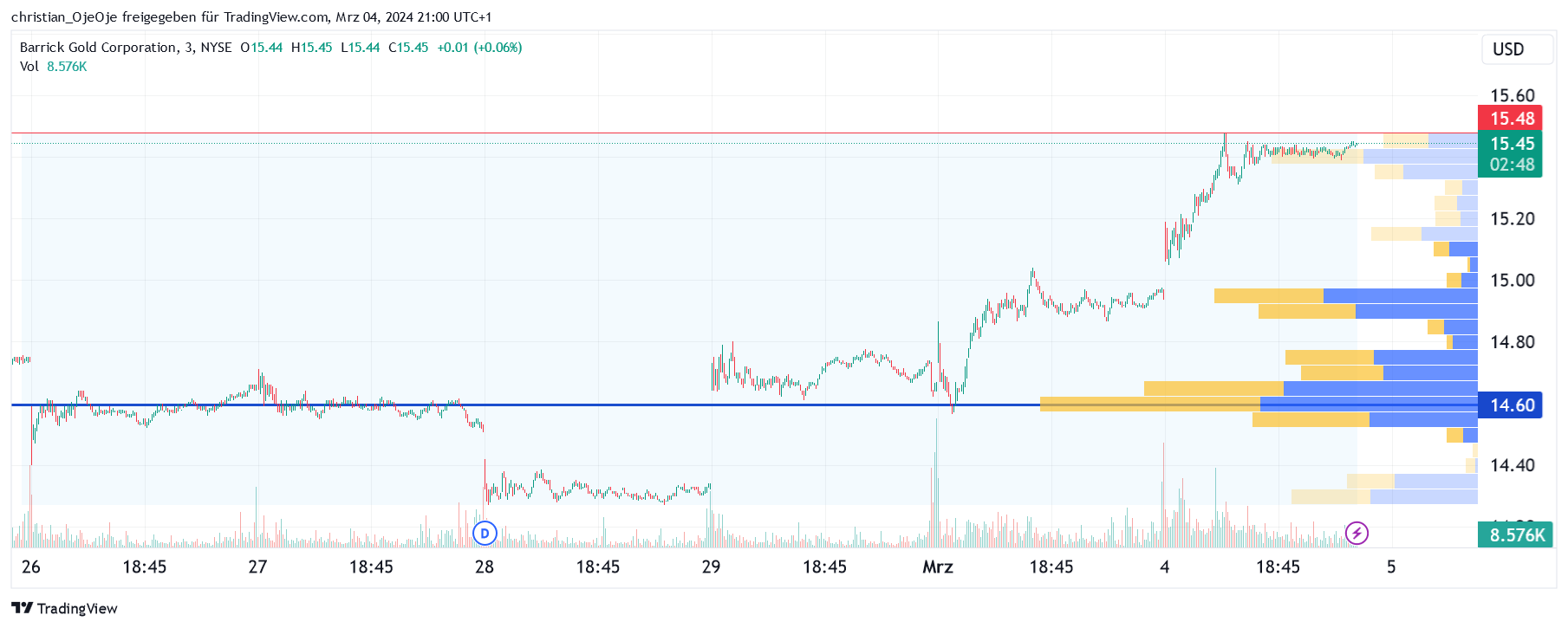Image resolution: width=1568 pixels, height=628 pixels.
Task: Click the 02:48 bar countdown timer
Action: 1511,165
